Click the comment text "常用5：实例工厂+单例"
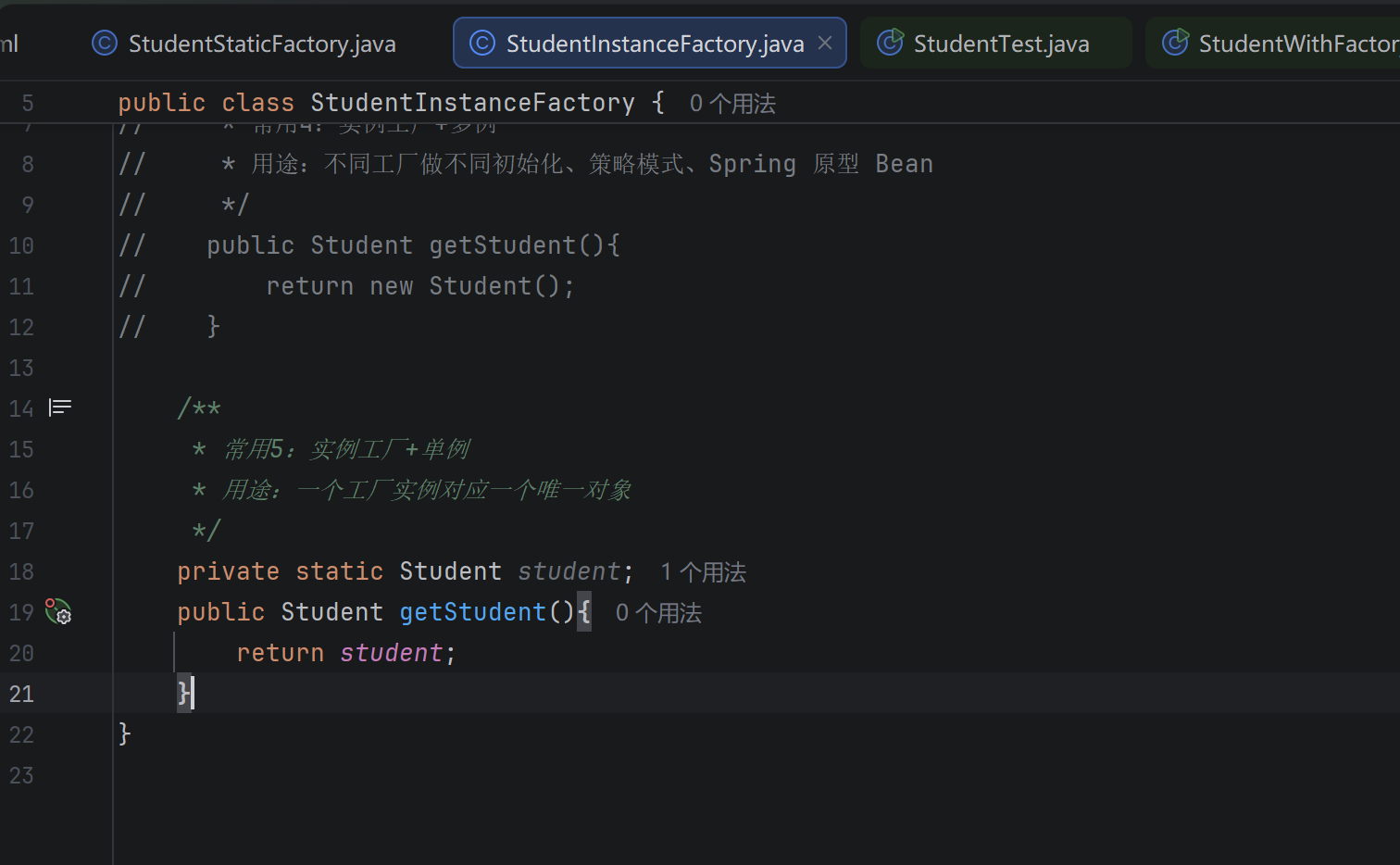The width and height of the screenshot is (1400, 865). coord(347,449)
